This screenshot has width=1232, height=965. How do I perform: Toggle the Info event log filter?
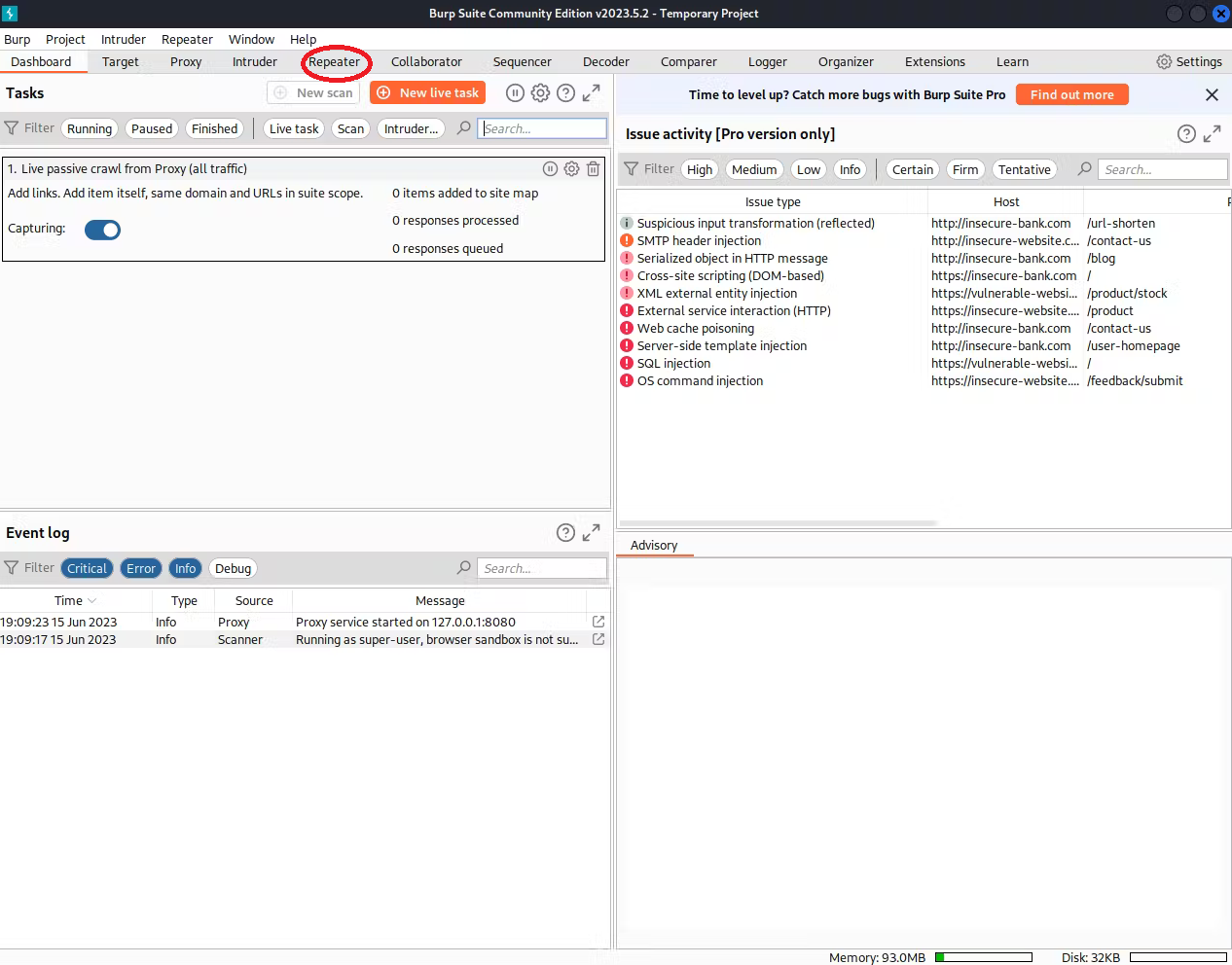tap(185, 568)
